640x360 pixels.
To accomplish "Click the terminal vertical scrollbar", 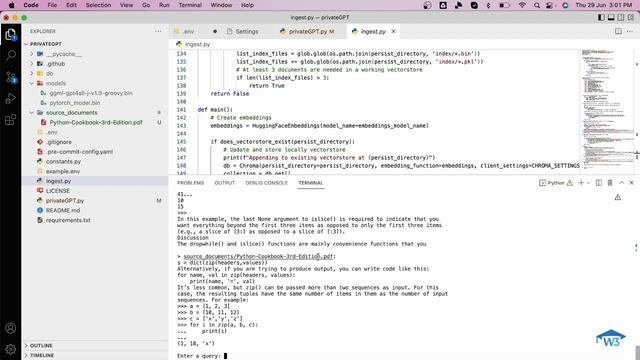I will coord(637,353).
